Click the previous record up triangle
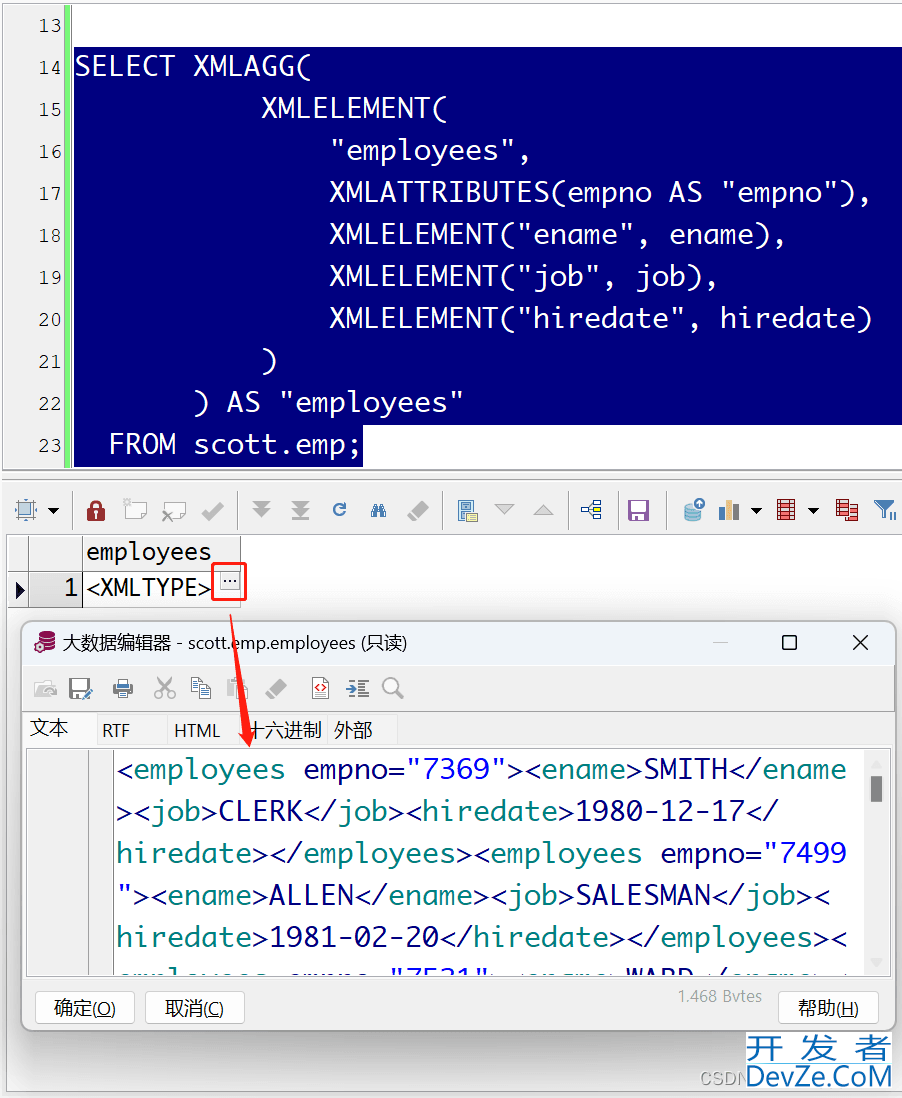 tap(543, 509)
